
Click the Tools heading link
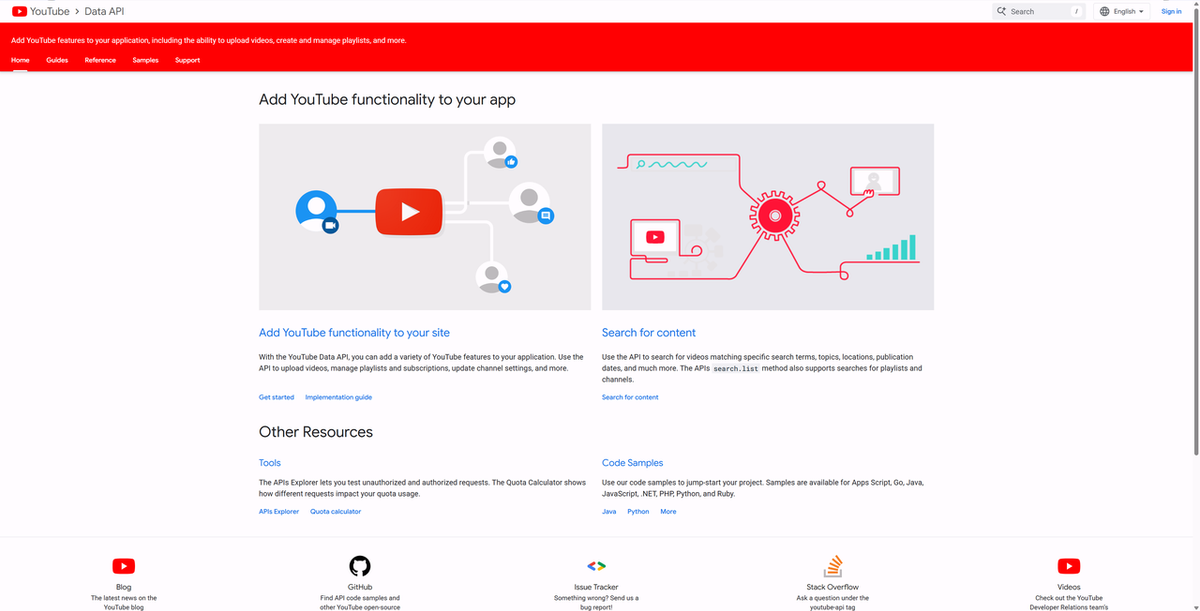pos(270,463)
